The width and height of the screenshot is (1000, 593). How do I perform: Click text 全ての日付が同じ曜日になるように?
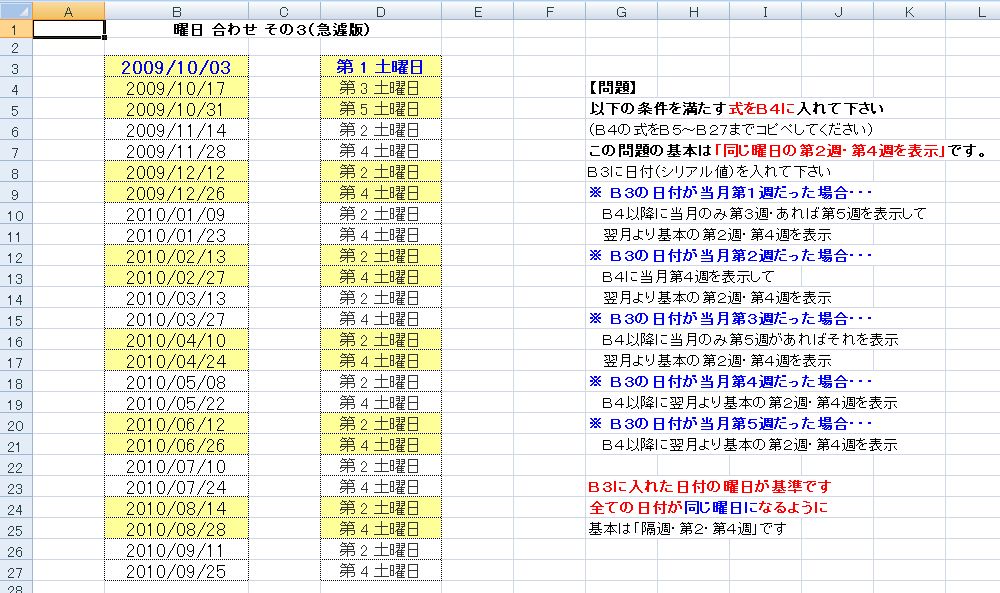pyautogui.click(x=708, y=508)
